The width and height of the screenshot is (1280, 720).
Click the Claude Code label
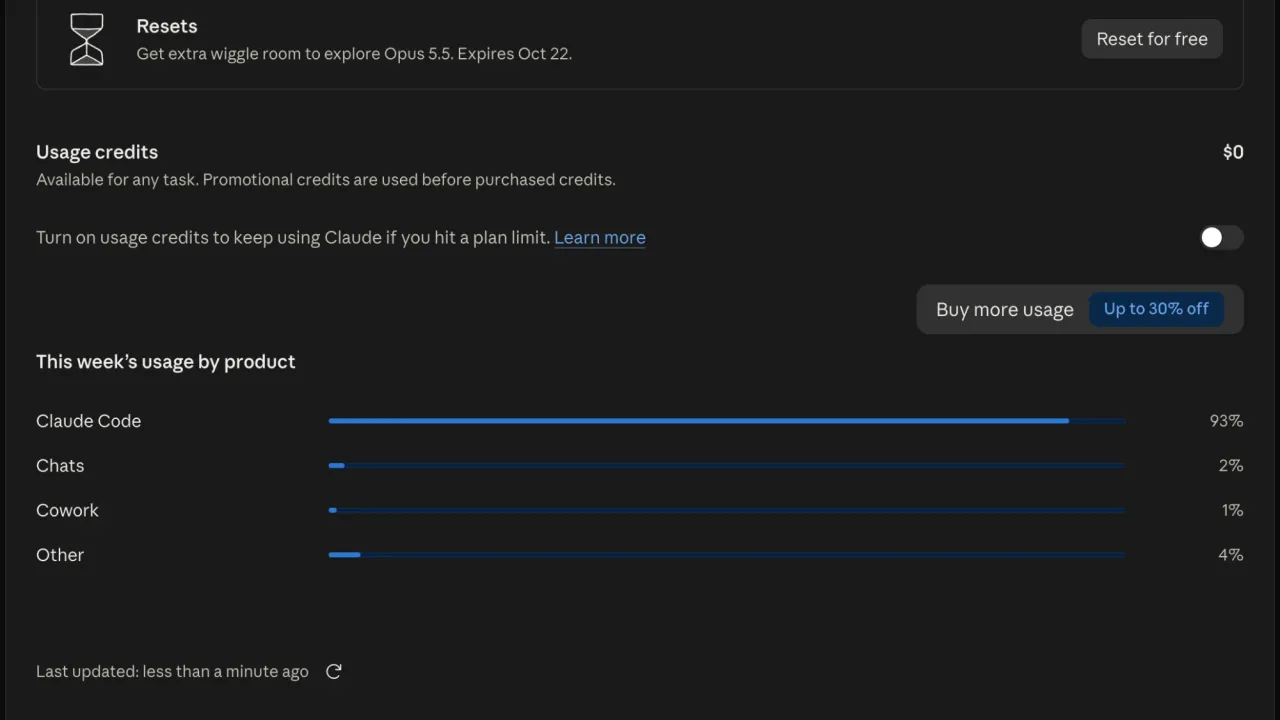[x=89, y=421]
